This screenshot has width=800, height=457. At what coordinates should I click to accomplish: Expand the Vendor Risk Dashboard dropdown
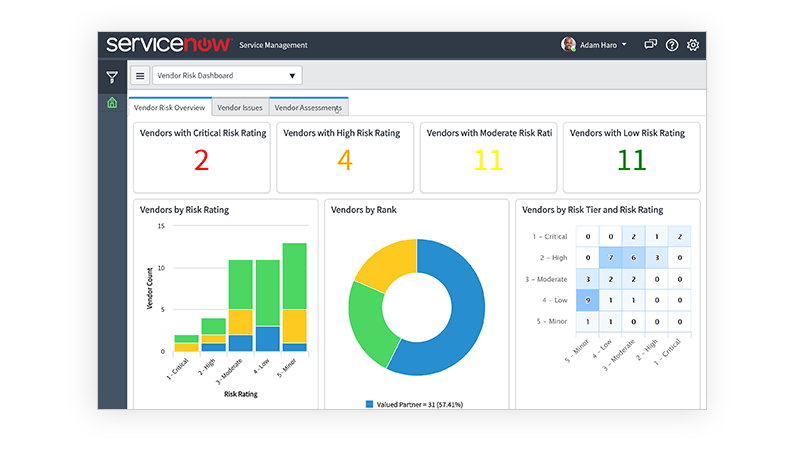click(x=227, y=76)
